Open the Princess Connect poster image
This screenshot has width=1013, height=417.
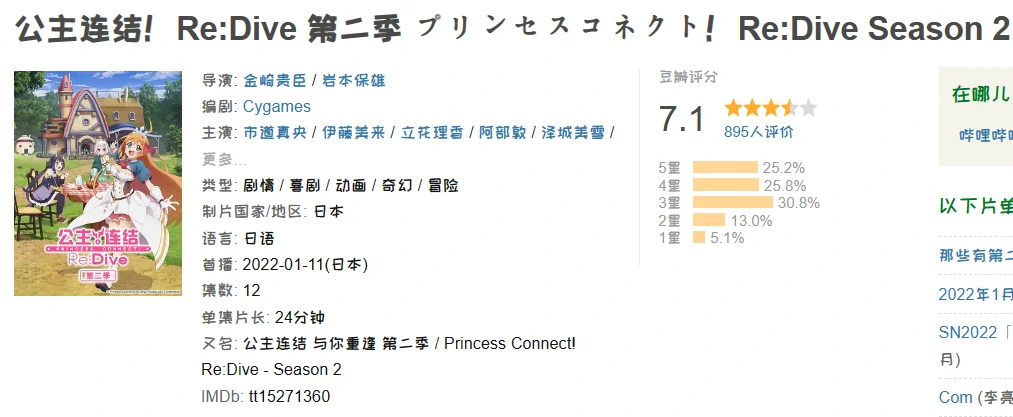click(x=98, y=183)
